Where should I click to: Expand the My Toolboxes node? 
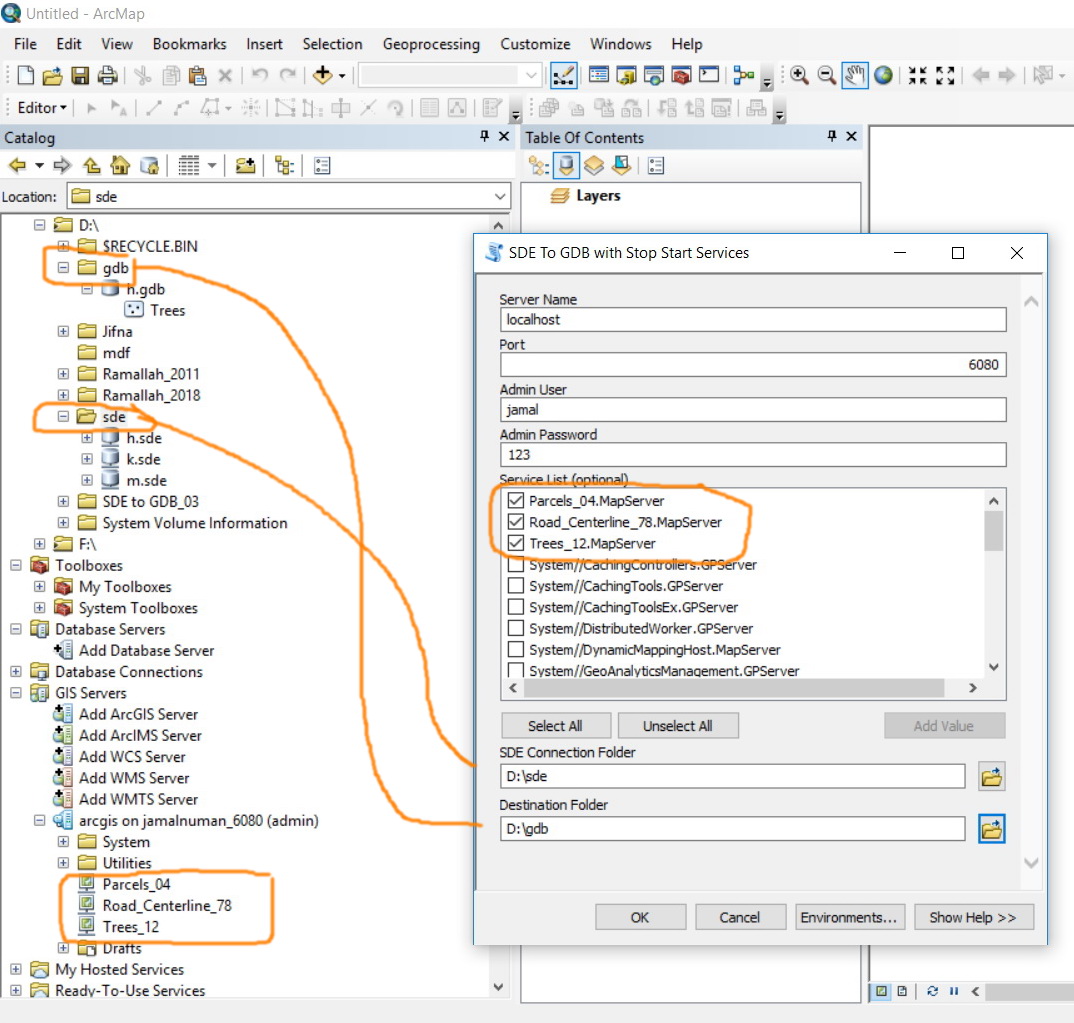coord(40,587)
